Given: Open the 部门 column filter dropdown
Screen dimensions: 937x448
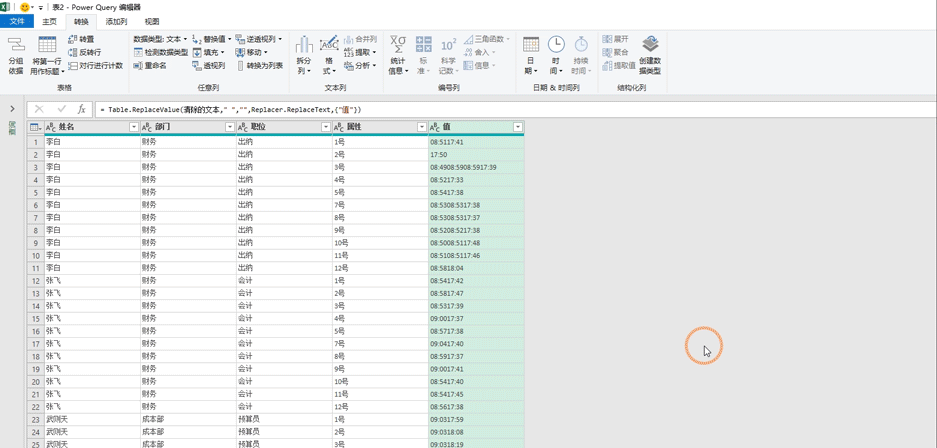Looking at the screenshot, I should pyautogui.click(x=229, y=127).
